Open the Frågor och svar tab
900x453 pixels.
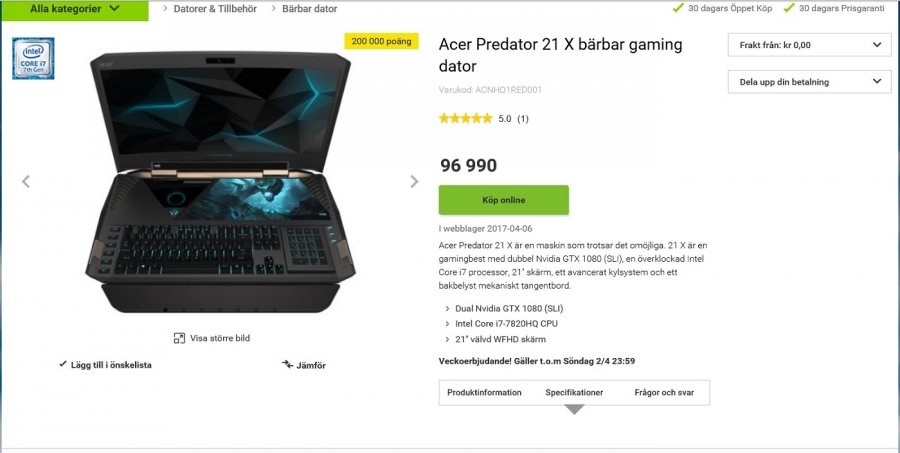click(x=666, y=392)
